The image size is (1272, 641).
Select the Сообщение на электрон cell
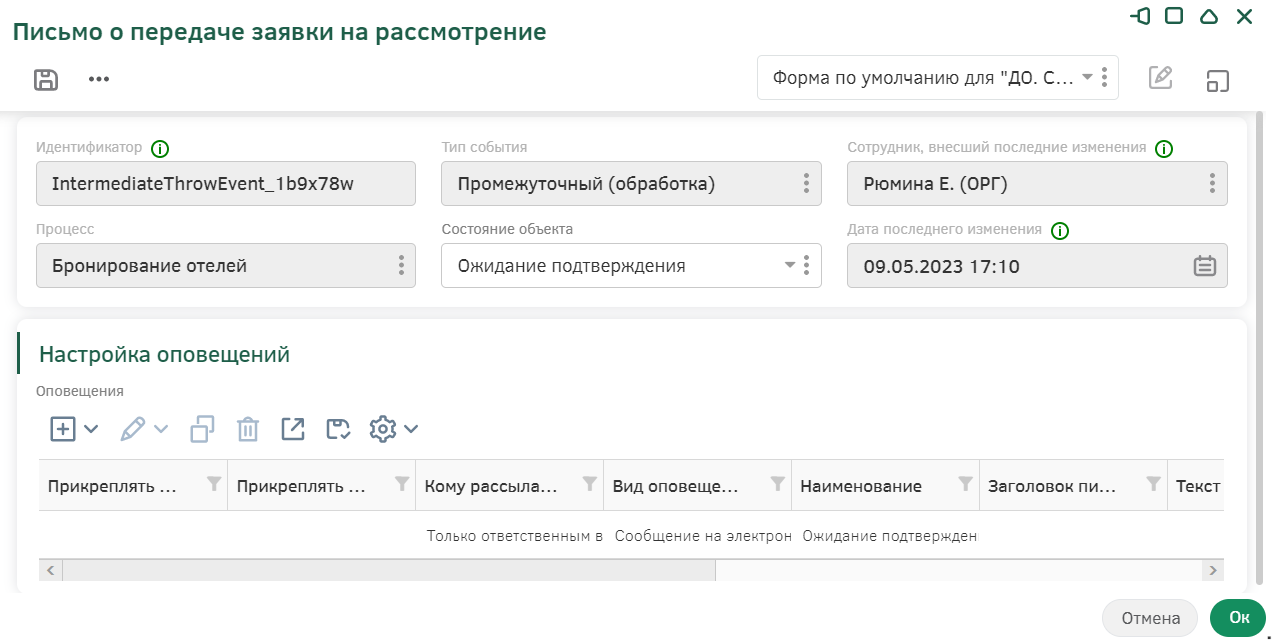pos(703,536)
